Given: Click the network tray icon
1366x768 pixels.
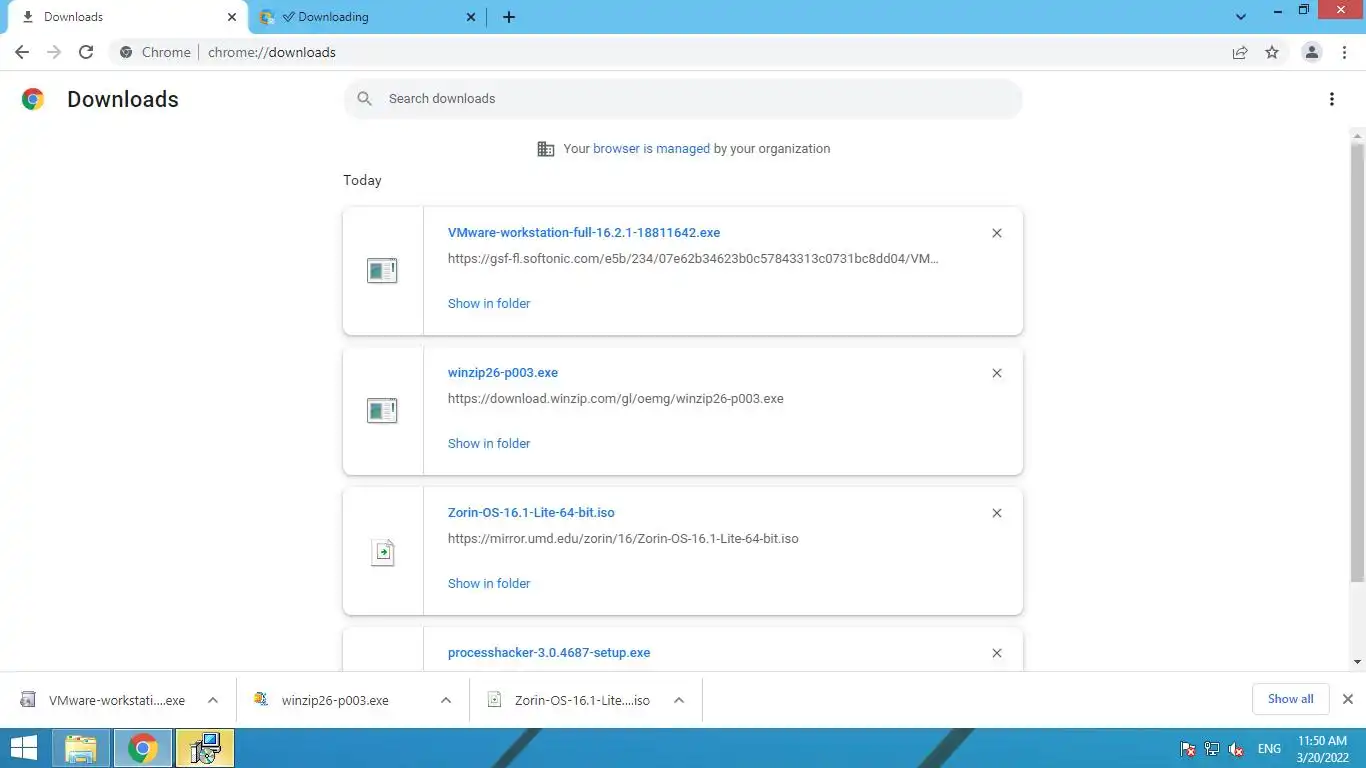Looking at the screenshot, I should tap(1212, 749).
